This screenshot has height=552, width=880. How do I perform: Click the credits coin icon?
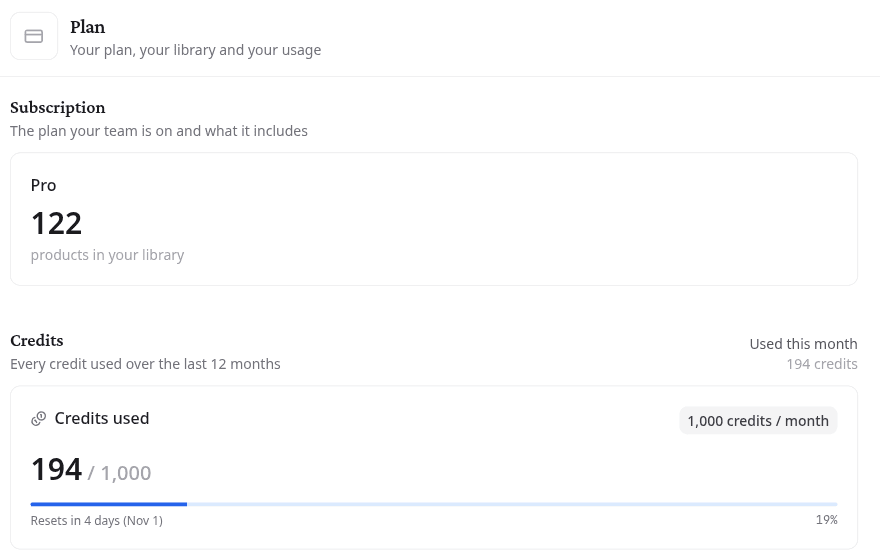click(38, 419)
